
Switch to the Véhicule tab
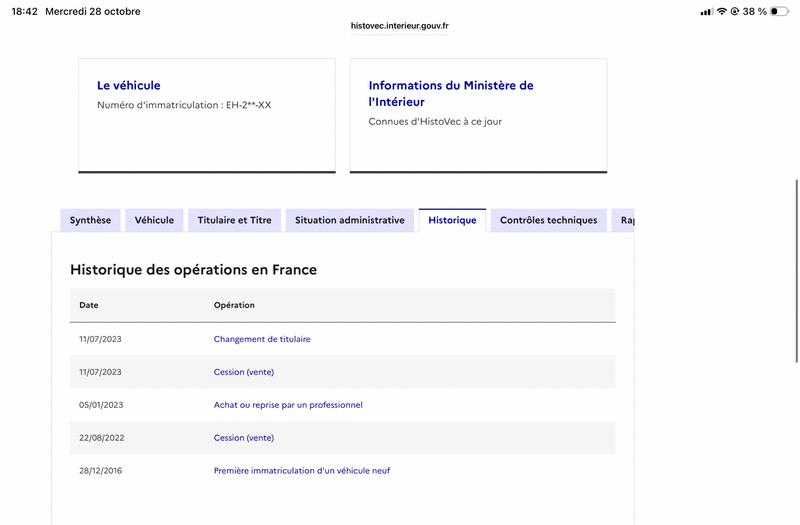[x=154, y=220]
